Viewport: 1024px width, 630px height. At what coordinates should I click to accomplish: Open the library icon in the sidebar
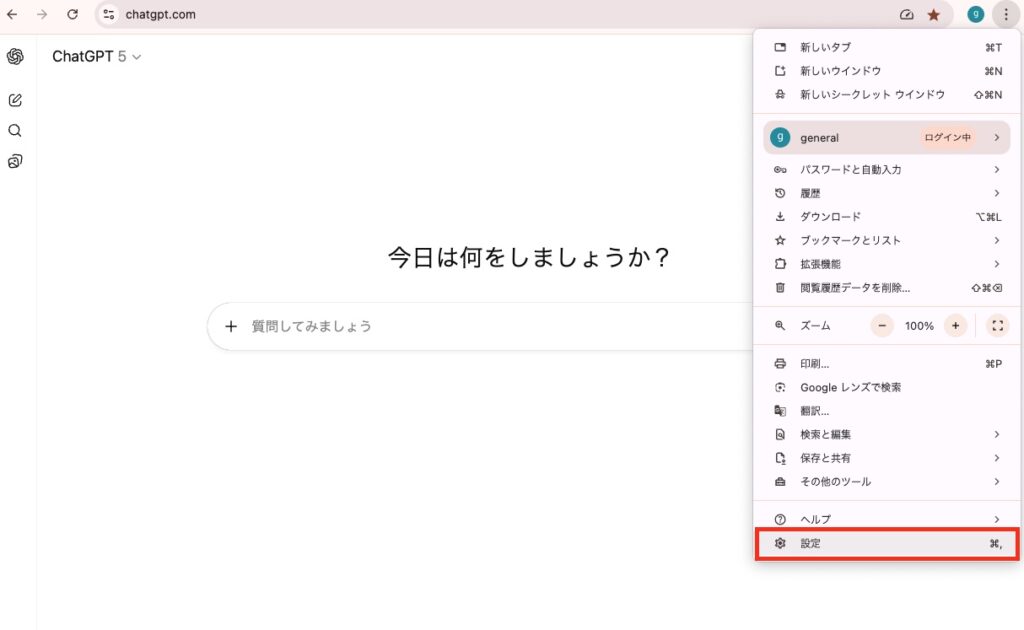[15, 161]
